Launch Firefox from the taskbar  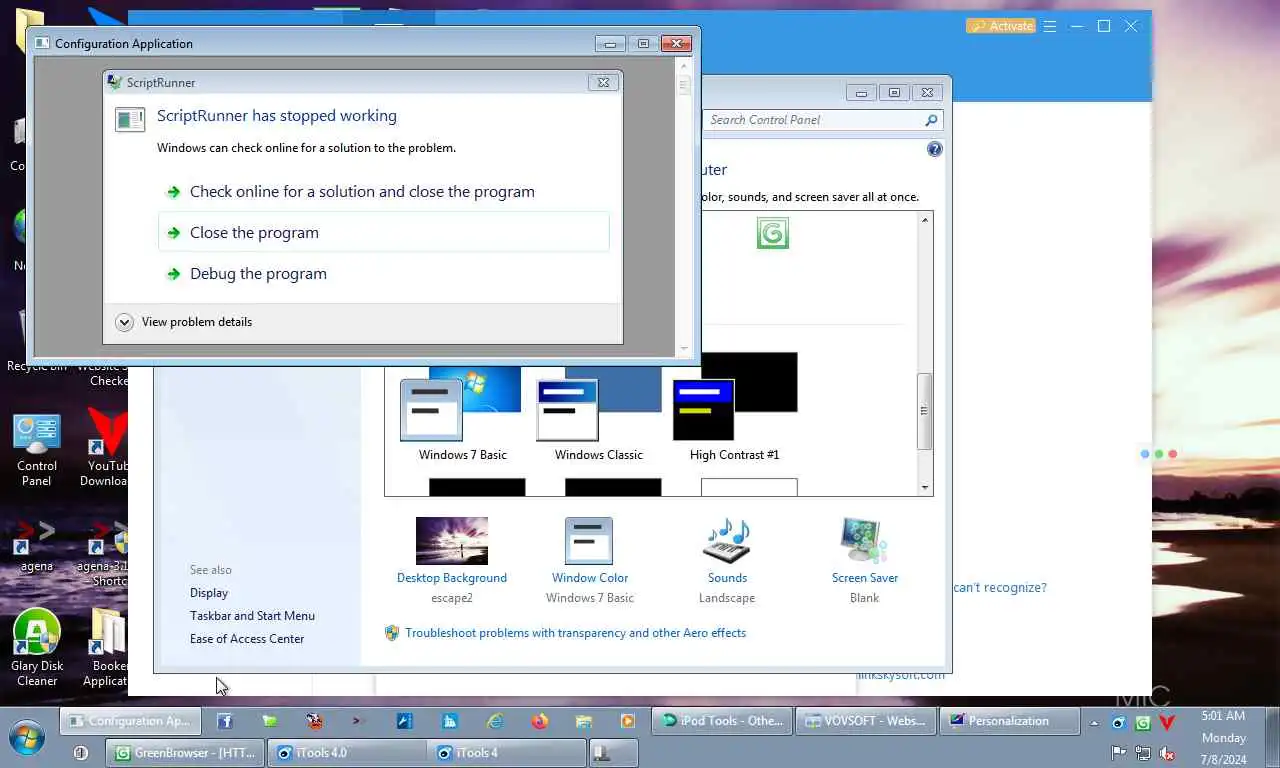tap(540, 721)
